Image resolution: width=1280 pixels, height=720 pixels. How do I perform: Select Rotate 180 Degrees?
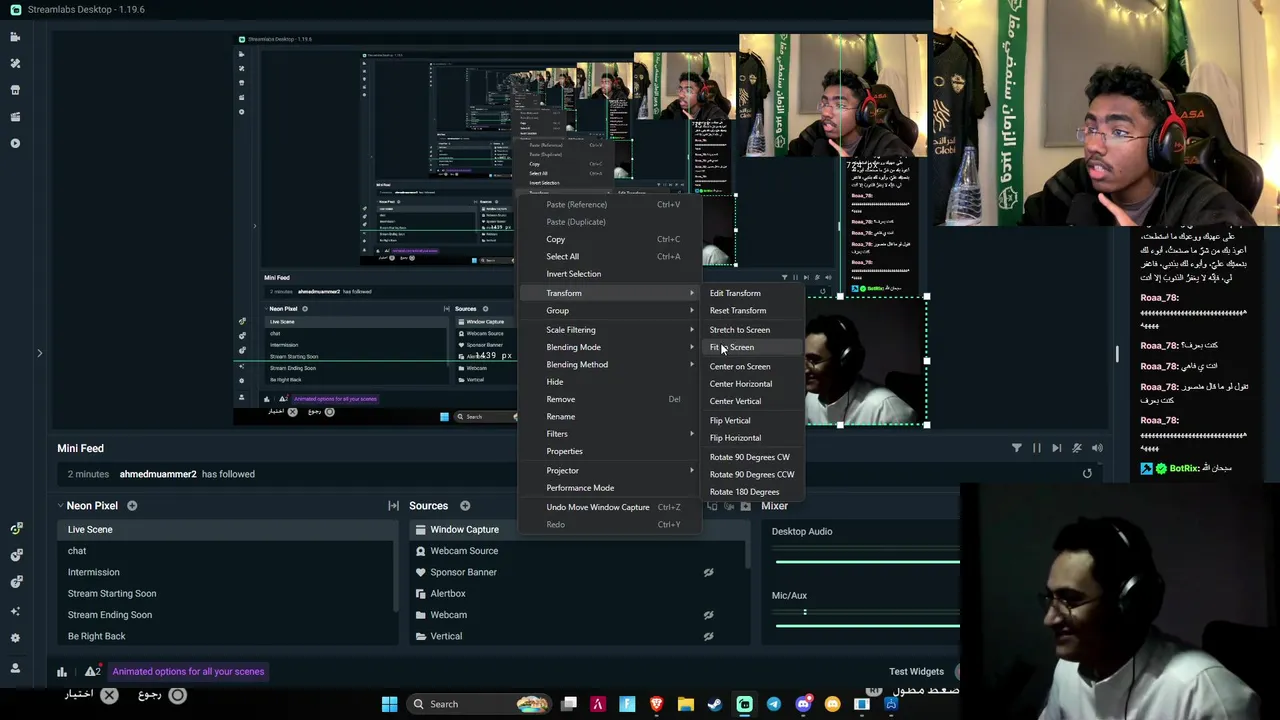[x=752, y=492]
